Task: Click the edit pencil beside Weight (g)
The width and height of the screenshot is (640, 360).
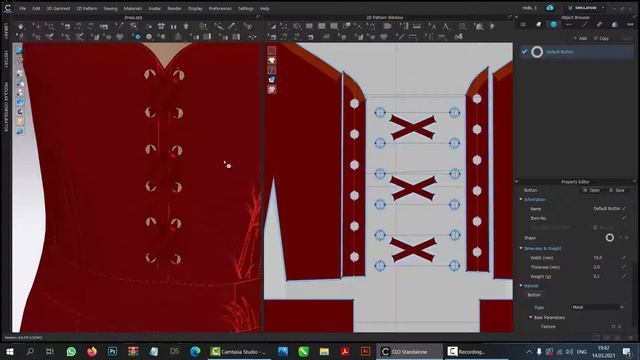Action: coord(624,276)
